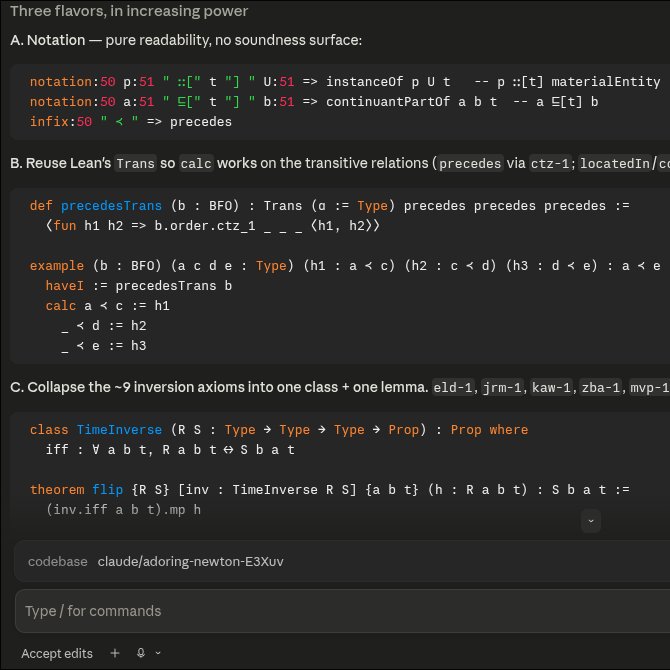The width and height of the screenshot is (670, 670).
Task: Click the "Three flavors, in increasing power" heading
Action: 129,11
